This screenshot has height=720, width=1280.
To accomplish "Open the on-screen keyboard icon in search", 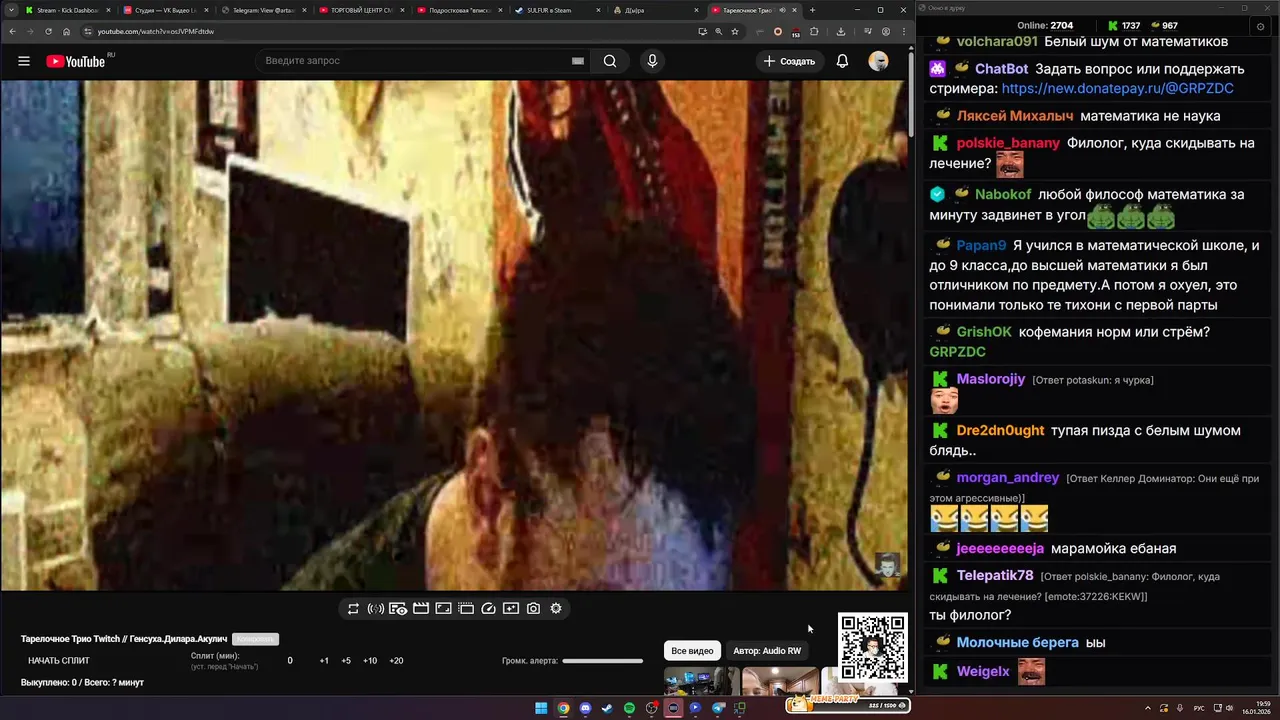I will tap(577, 61).
